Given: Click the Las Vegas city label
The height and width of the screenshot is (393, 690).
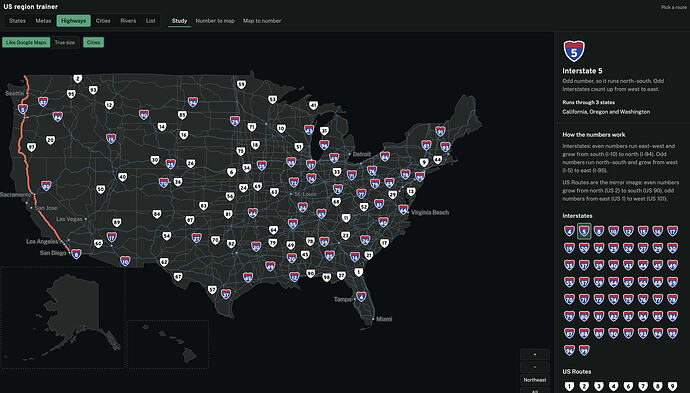Looking at the screenshot, I should tap(70, 219).
